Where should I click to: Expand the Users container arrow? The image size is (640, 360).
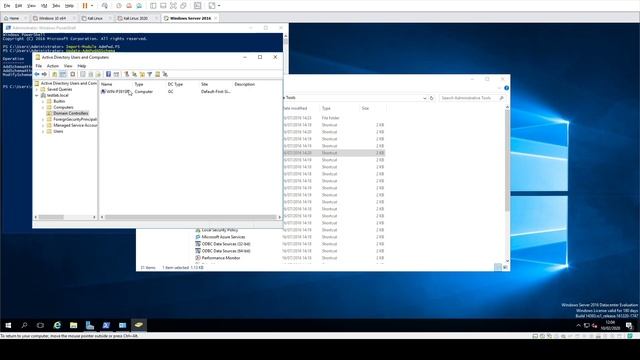[43, 131]
